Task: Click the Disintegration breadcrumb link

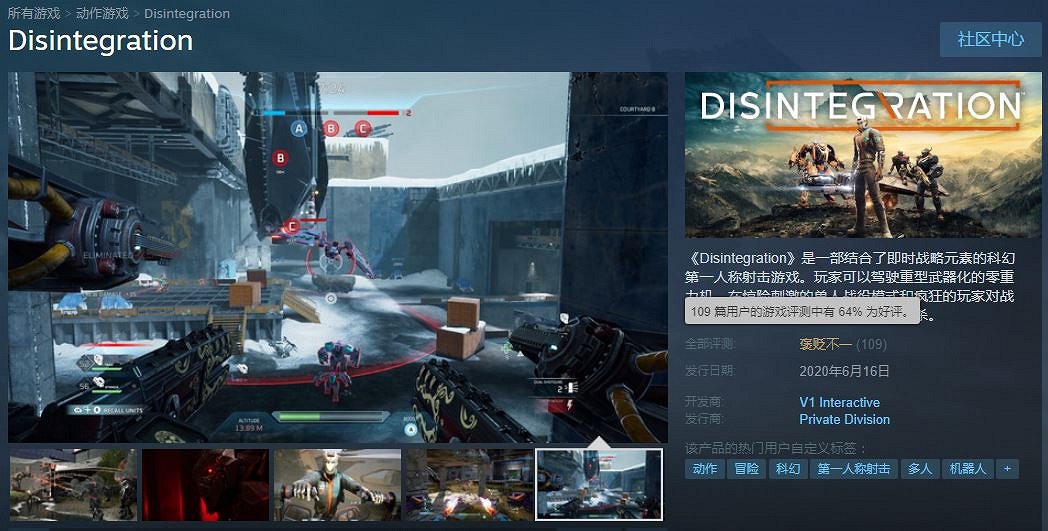Action: (x=187, y=14)
